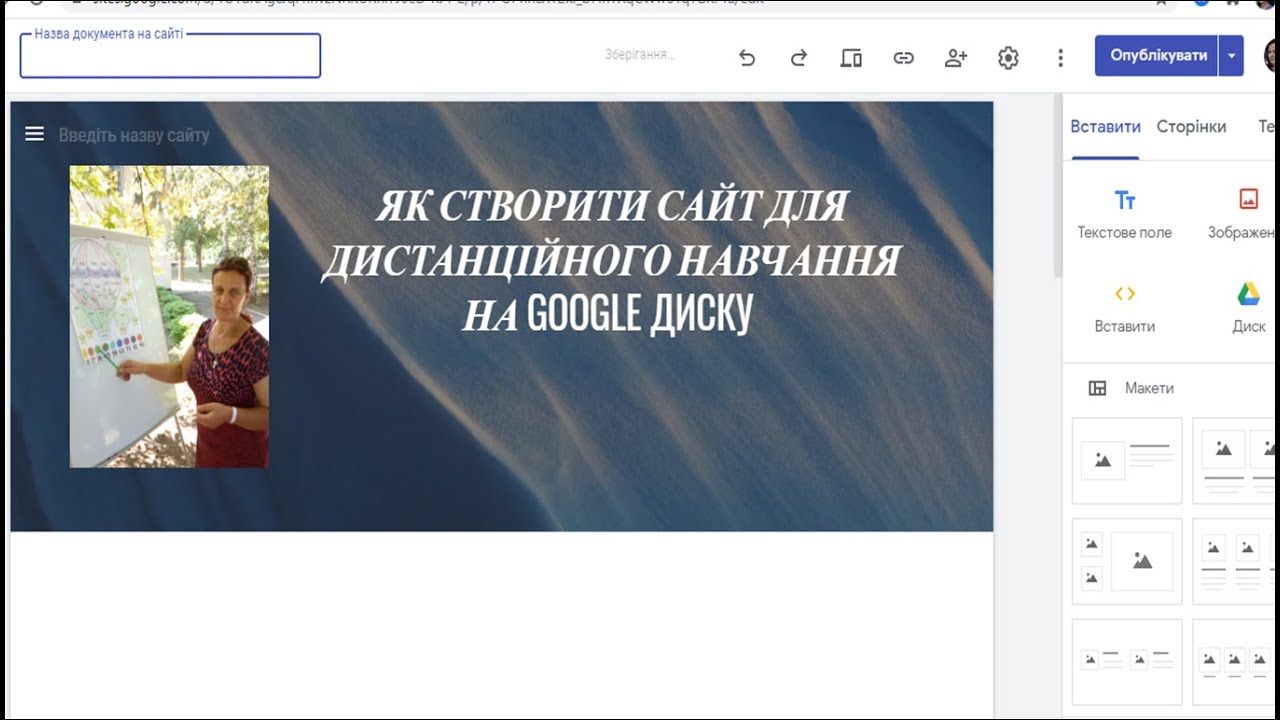Choose layout with two image-text pairs side by side
This screenshot has height=720, width=1280.
(1127, 661)
